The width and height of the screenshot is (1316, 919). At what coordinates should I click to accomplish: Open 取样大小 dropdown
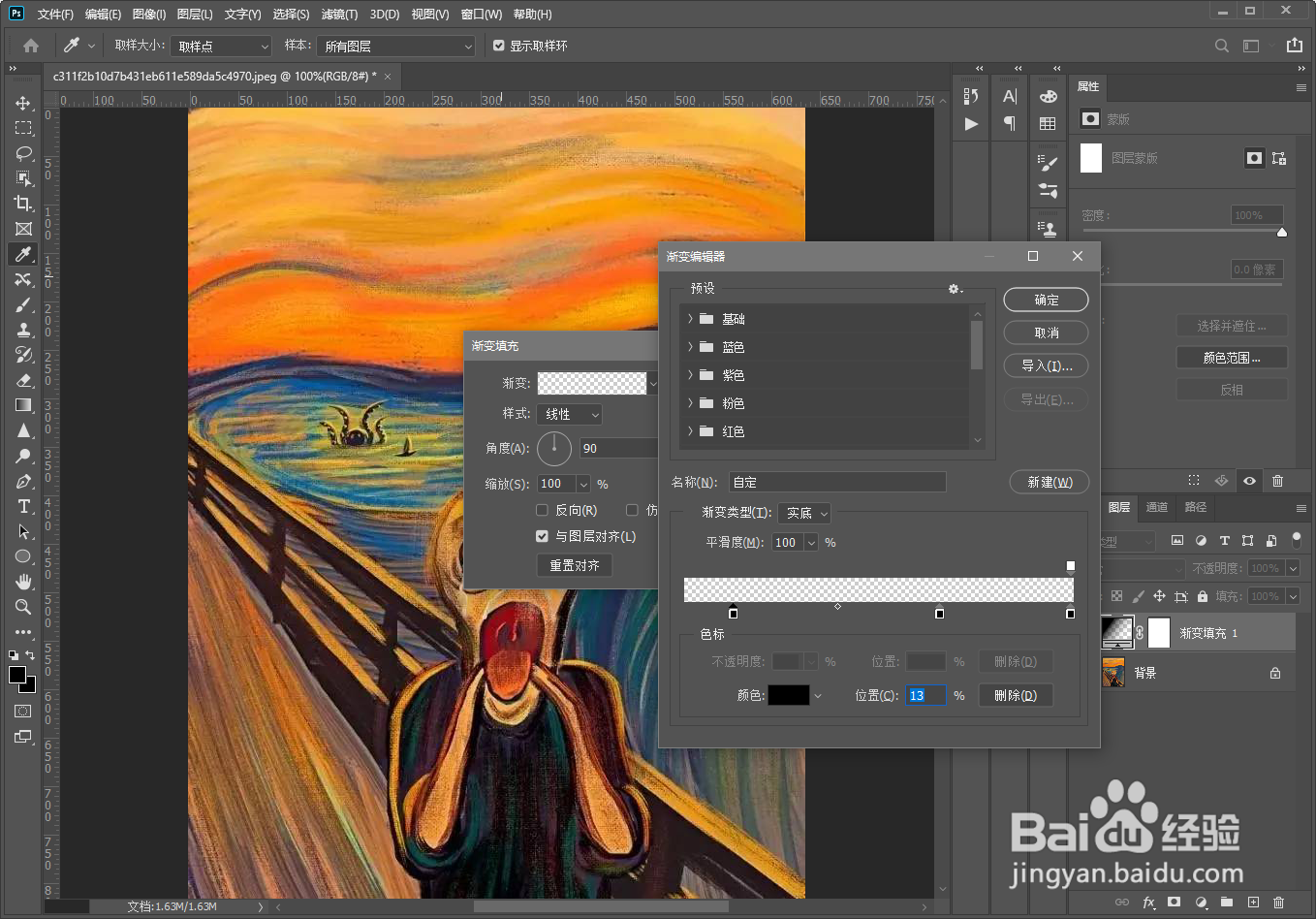click(222, 46)
